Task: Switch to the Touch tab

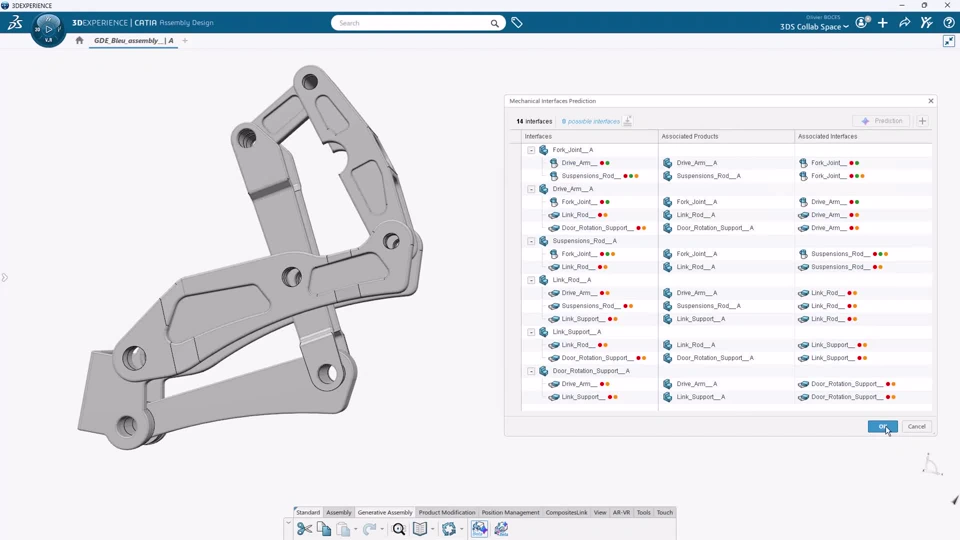Action: [664, 512]
